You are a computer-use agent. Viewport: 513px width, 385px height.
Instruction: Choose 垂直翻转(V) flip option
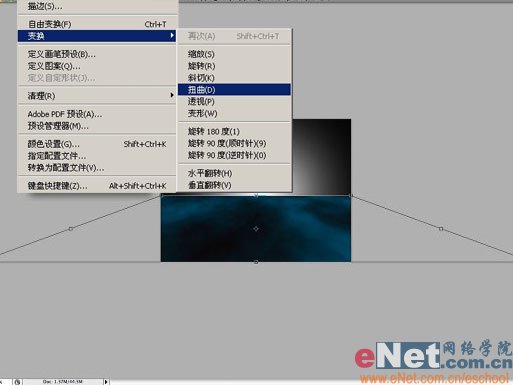pyautogui.click(x=234, y=185)
